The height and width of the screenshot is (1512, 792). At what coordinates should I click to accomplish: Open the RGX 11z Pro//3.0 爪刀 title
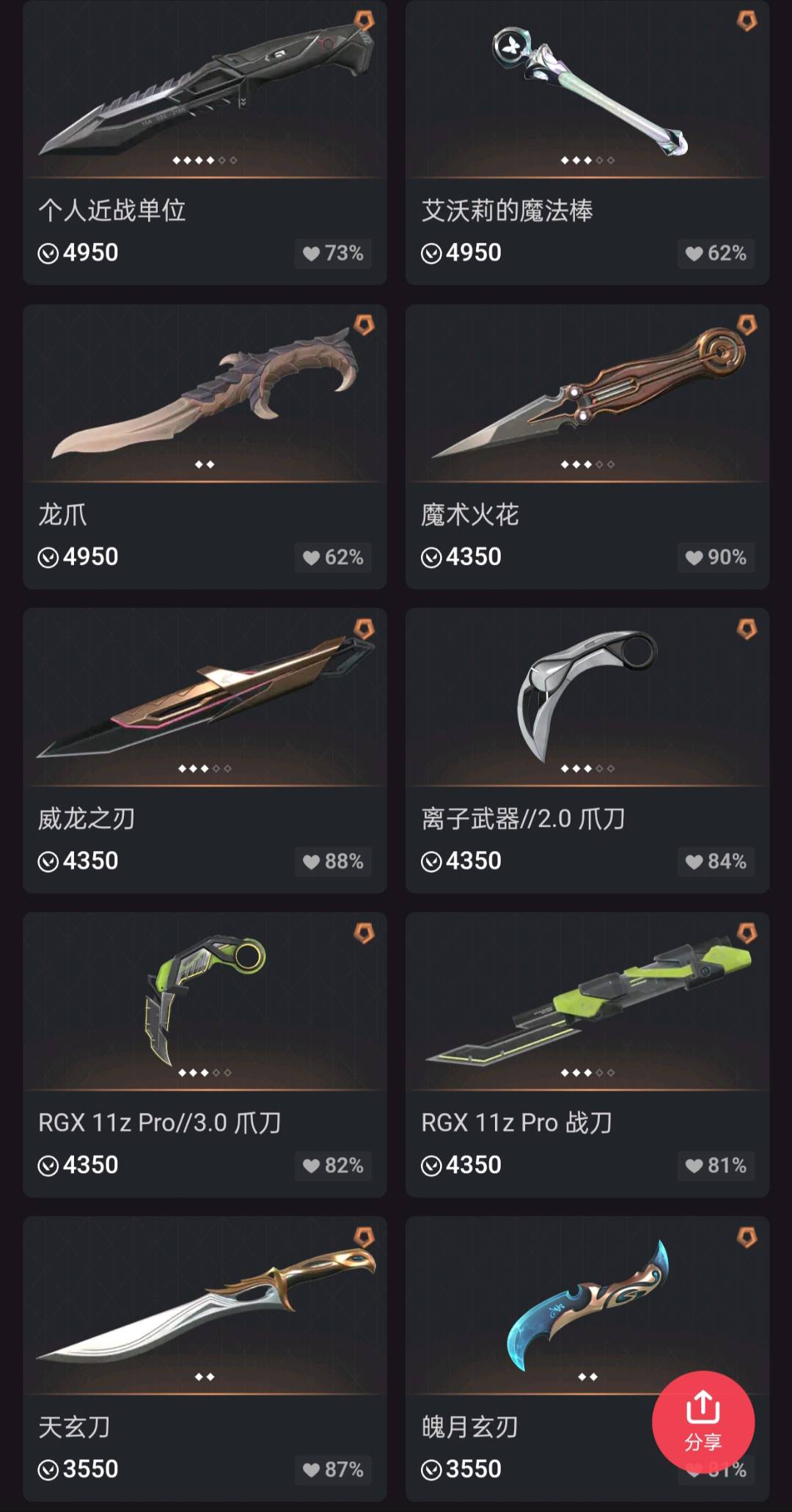(160, 1122)
